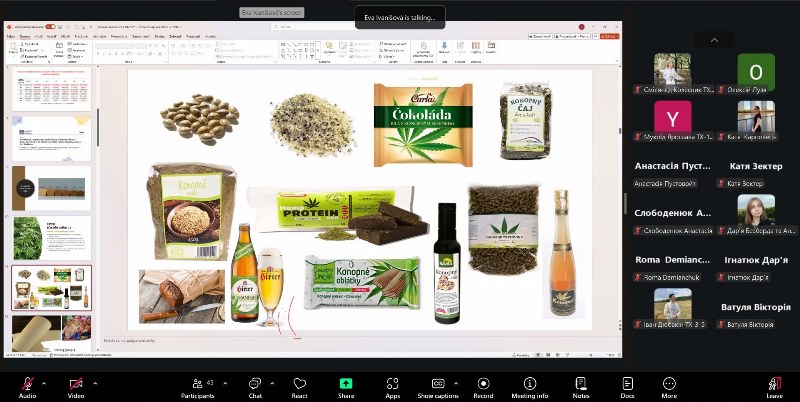Screen dimensions: 800x402
Task: Click the Eva Ivanišová's screen label
Action: pos(271,13)
